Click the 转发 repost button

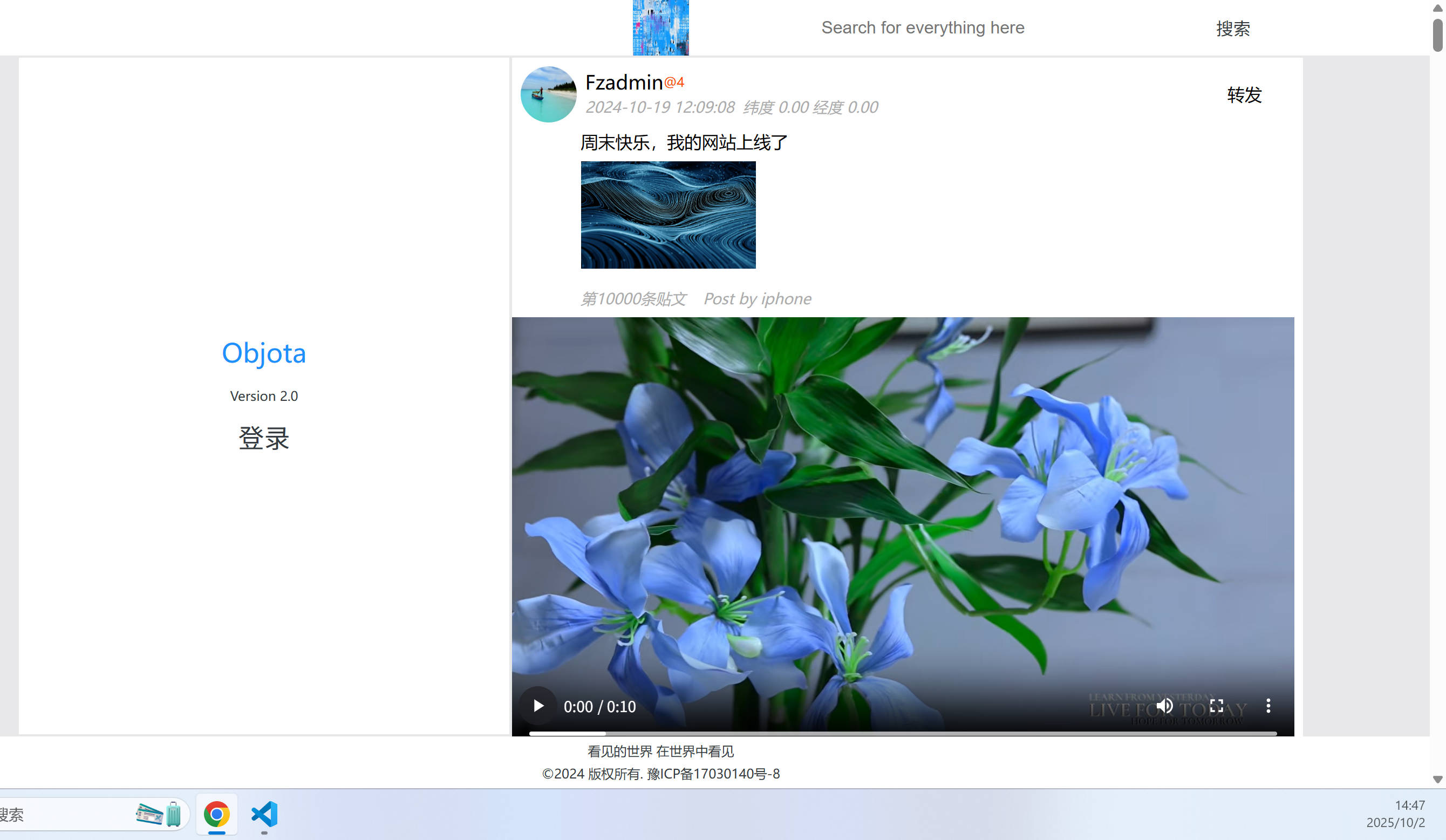(x=1244, y=94)
